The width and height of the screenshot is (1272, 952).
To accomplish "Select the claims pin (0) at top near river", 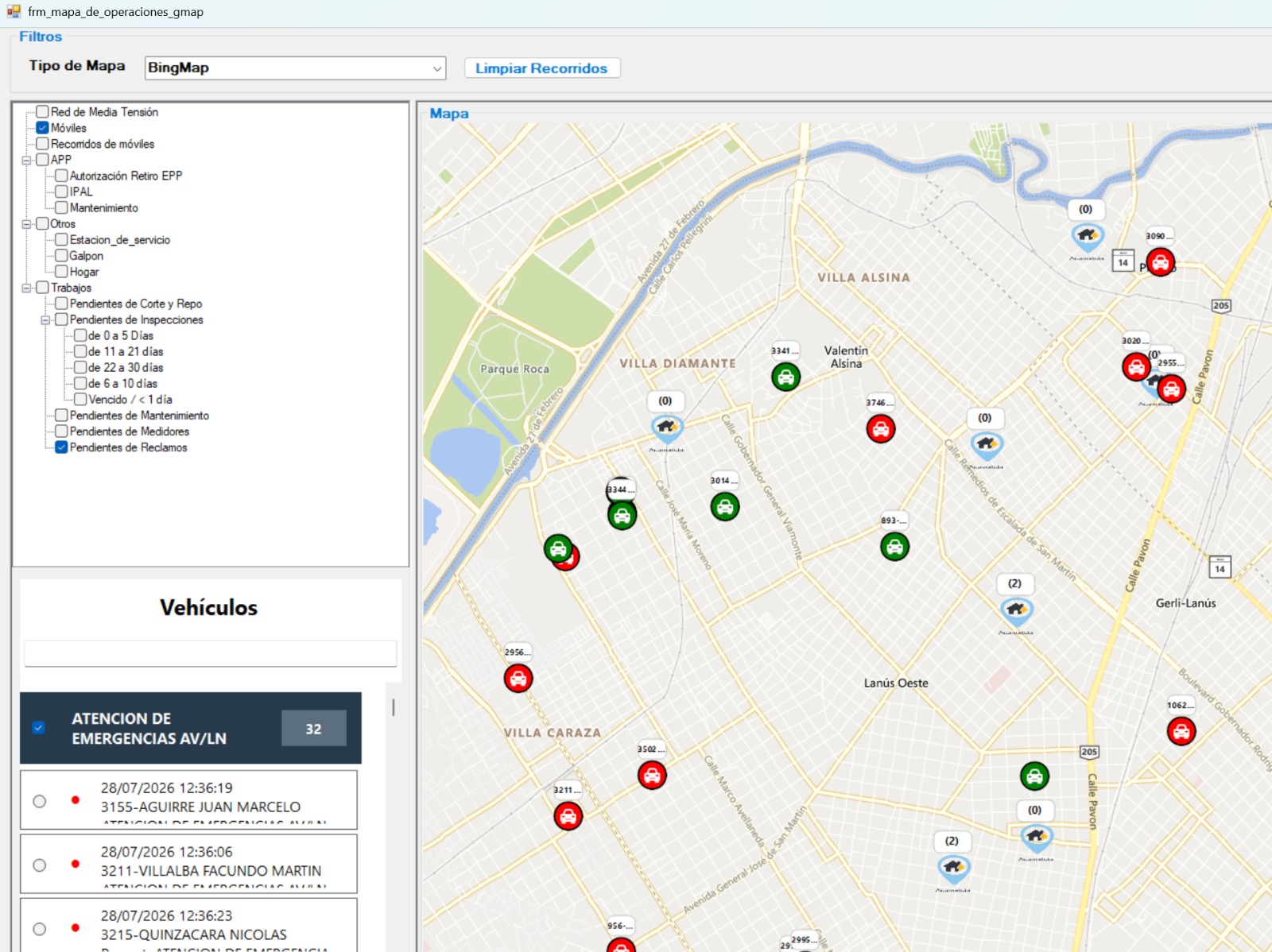I will 1087,237.
